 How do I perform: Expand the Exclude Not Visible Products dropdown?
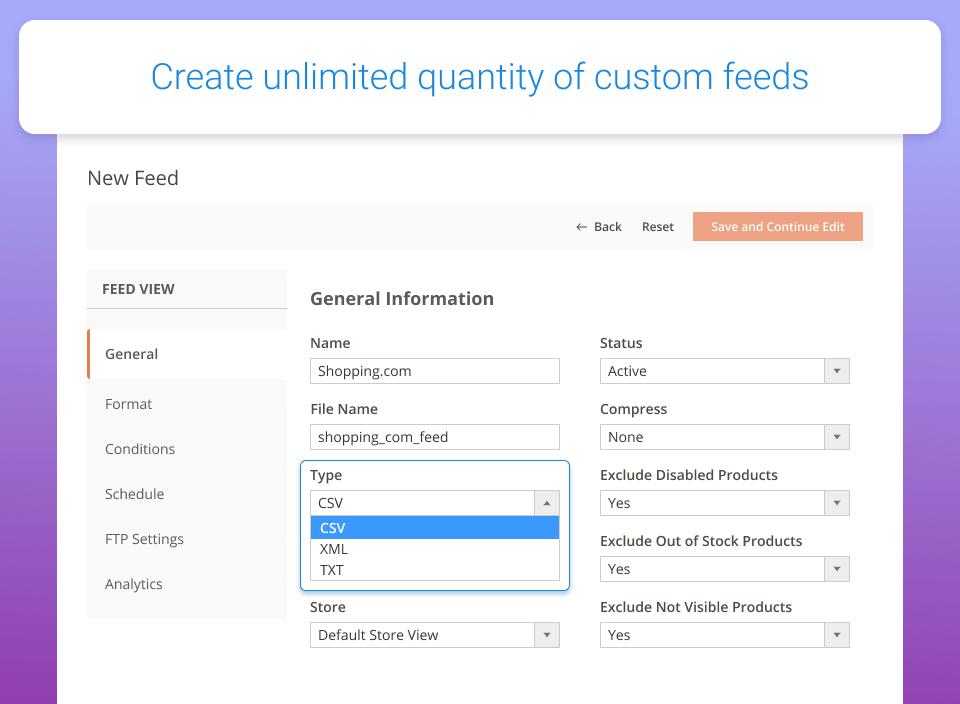(x=724, y=635)
